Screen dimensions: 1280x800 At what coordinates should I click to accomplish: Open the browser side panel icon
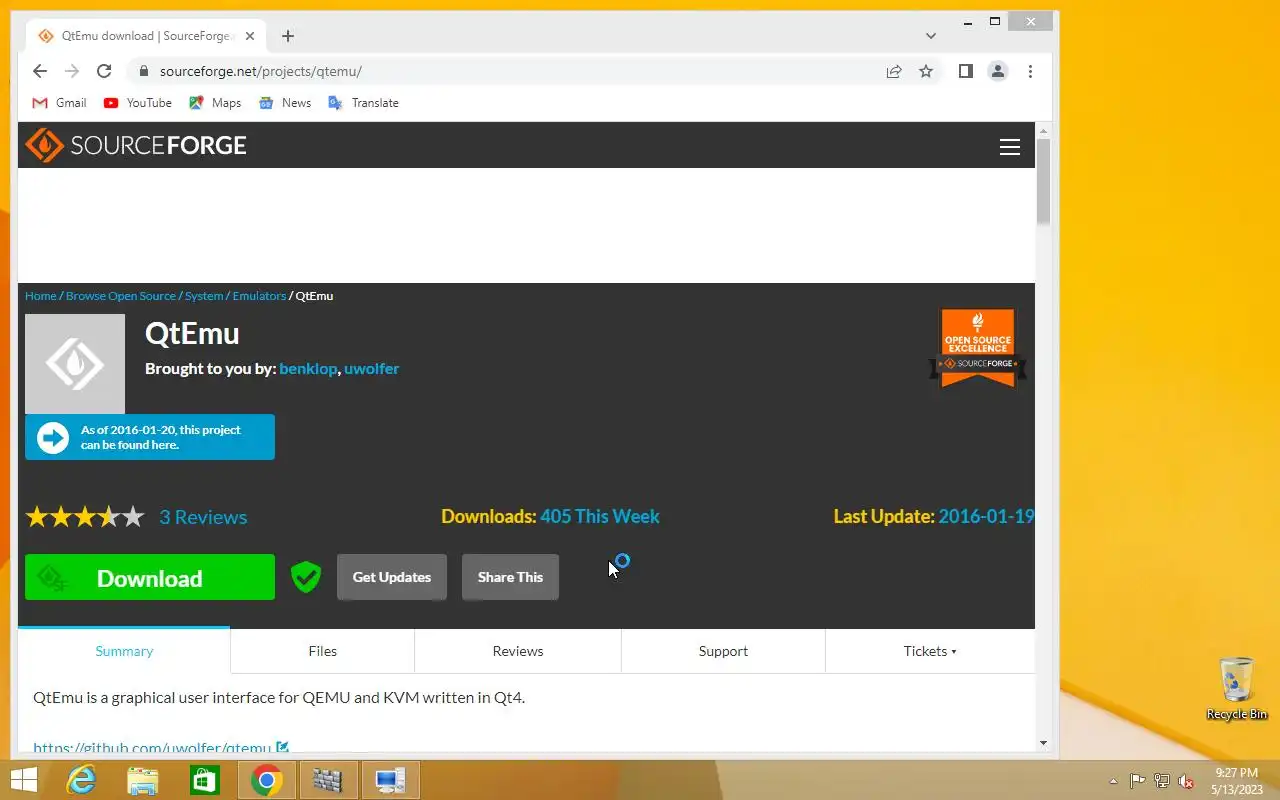(x=965, y=71)
